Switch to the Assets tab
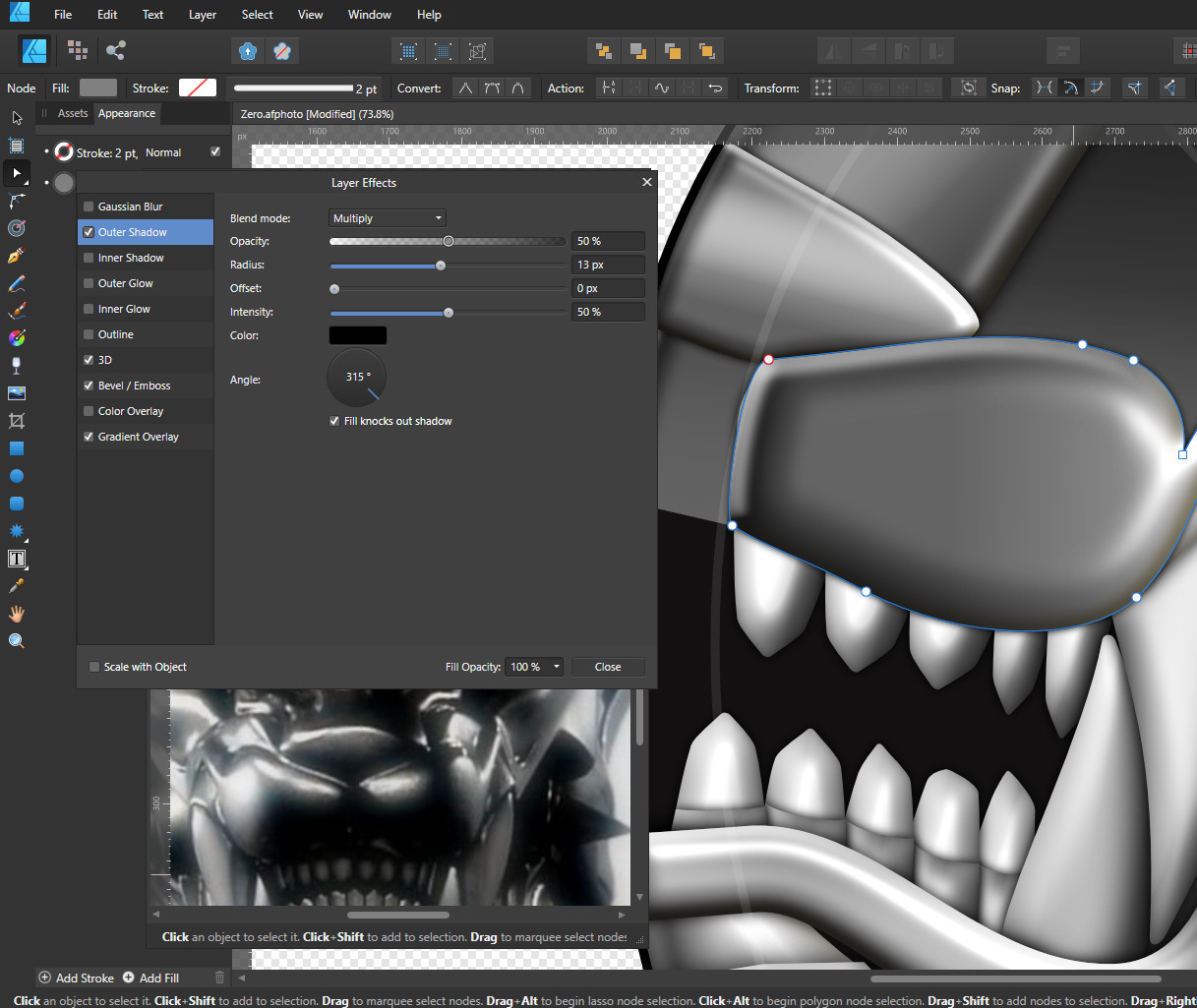This screenshot has width=1197, height=1008. pos(73,114)
